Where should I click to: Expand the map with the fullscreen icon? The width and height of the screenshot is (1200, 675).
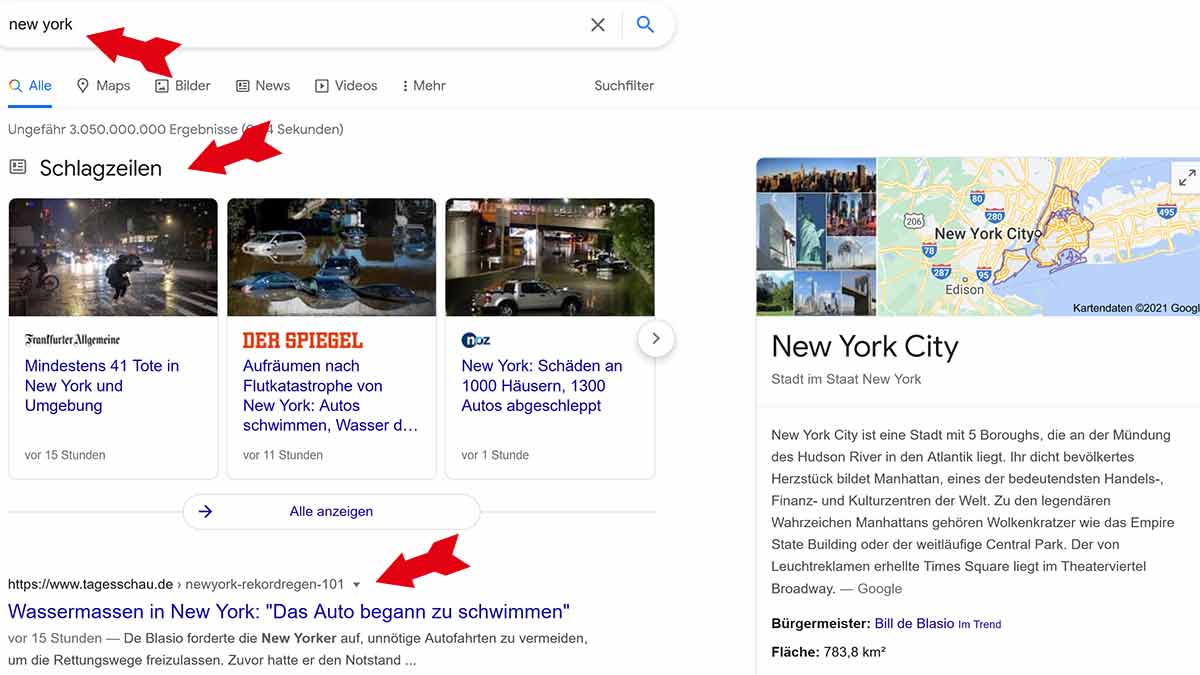pos(1187,178)
